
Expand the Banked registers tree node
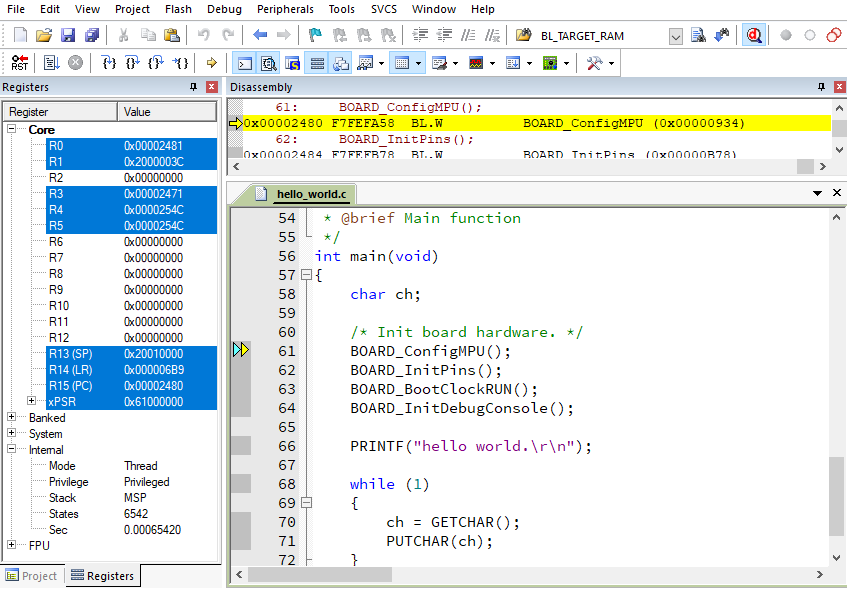12,418
